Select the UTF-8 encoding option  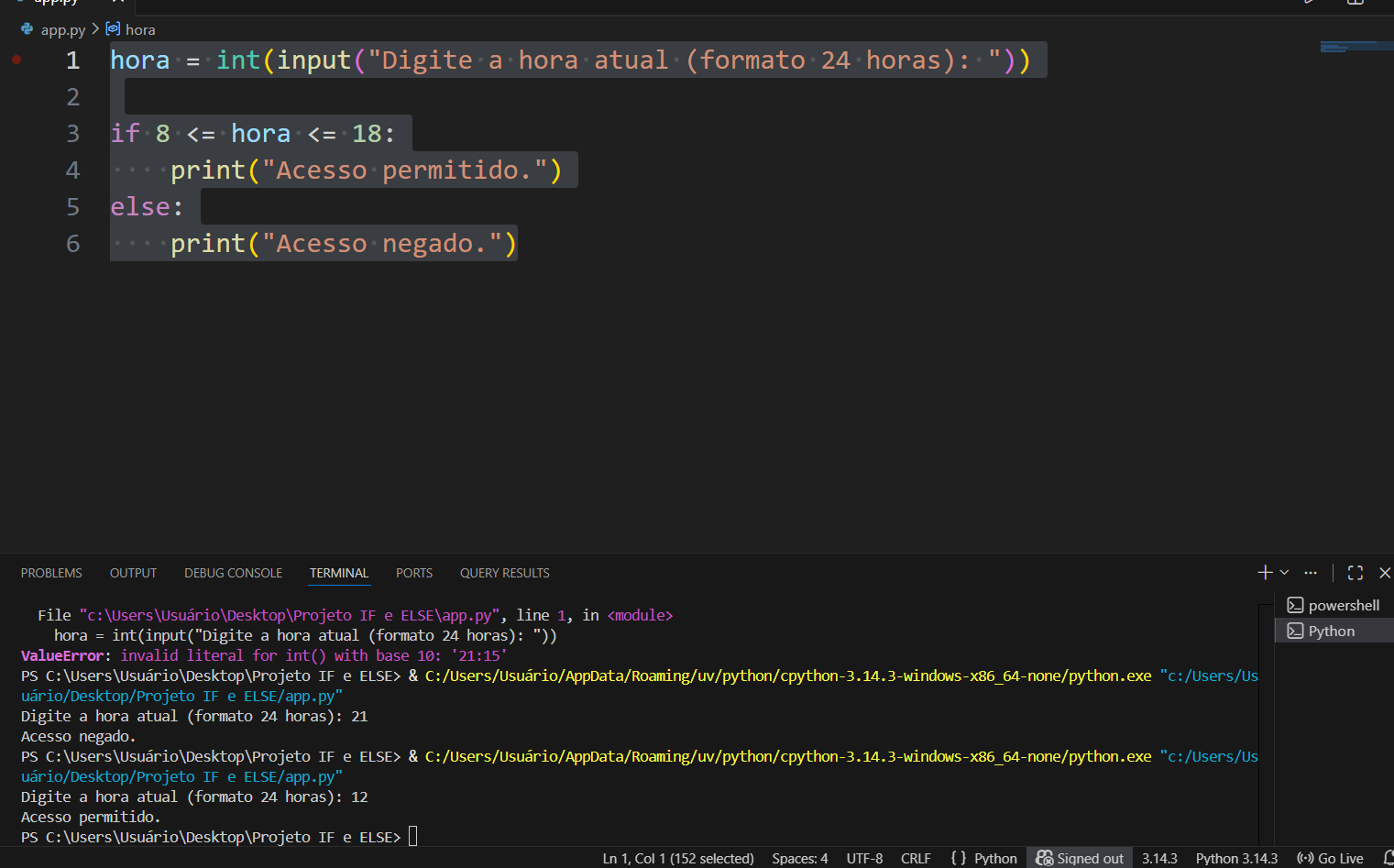click(864, 858)
